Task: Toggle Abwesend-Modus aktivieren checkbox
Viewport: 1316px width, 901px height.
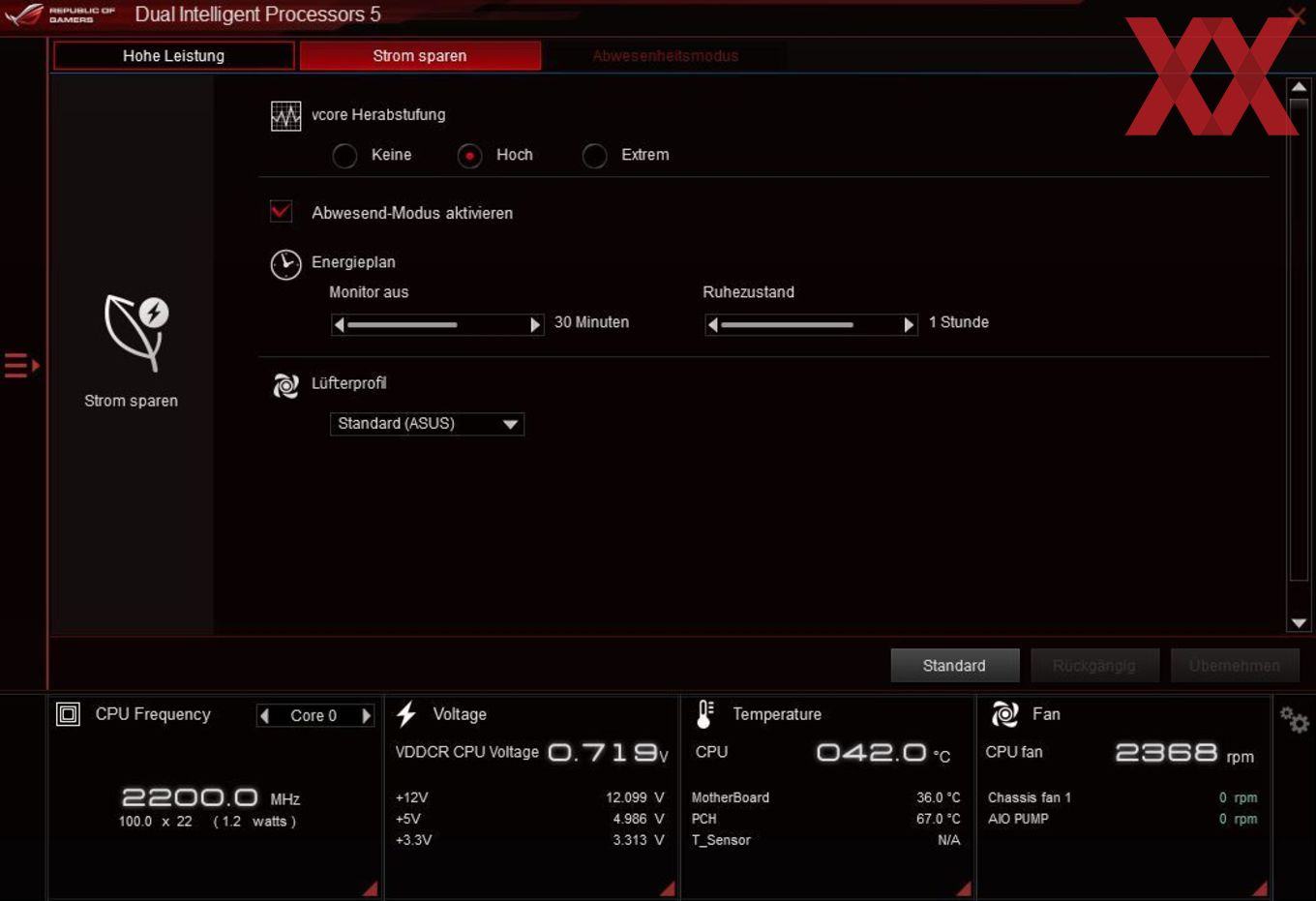Action: pyautogui.click(x=281, y=211)
